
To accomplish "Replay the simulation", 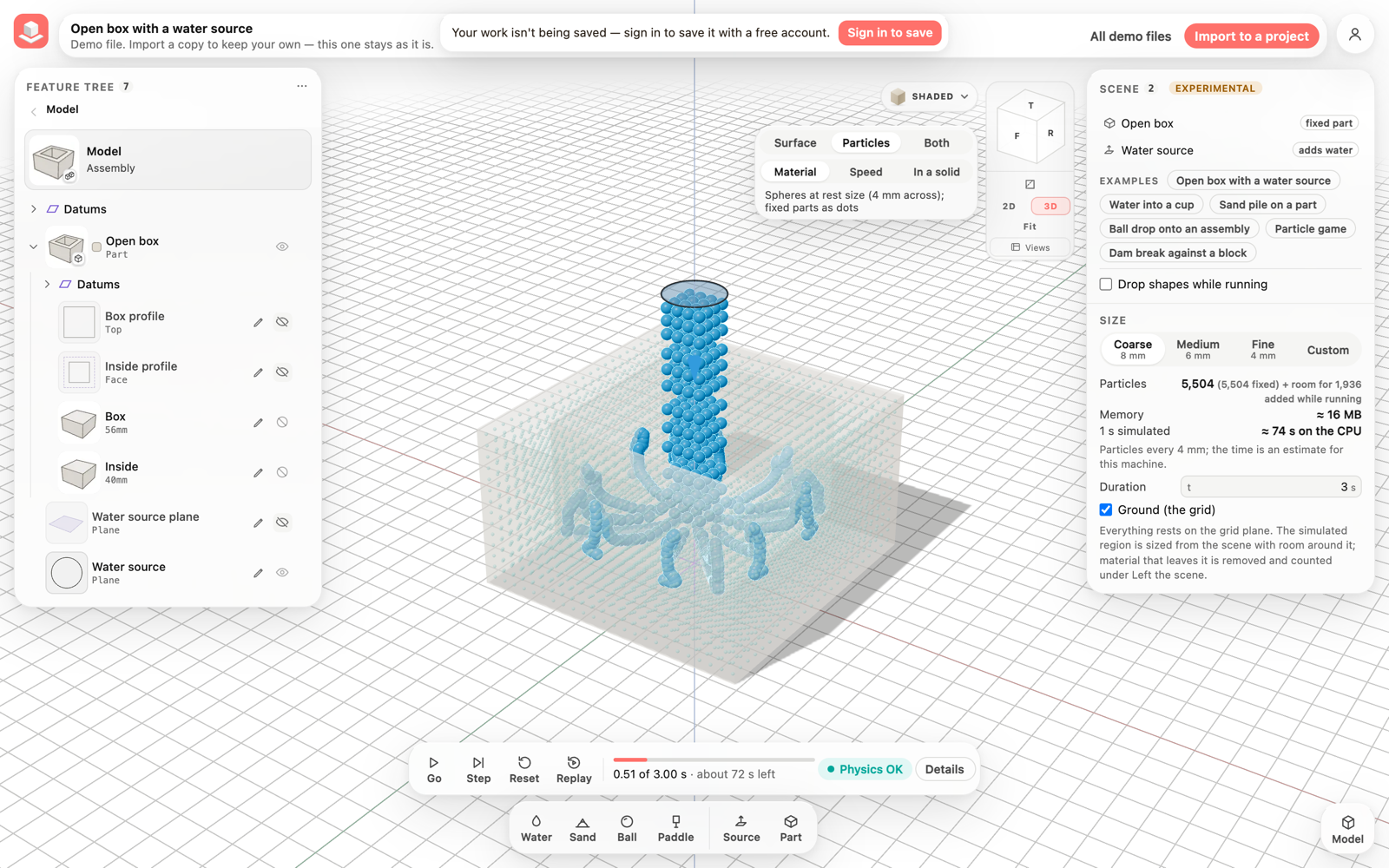I will tap(574, 770).
